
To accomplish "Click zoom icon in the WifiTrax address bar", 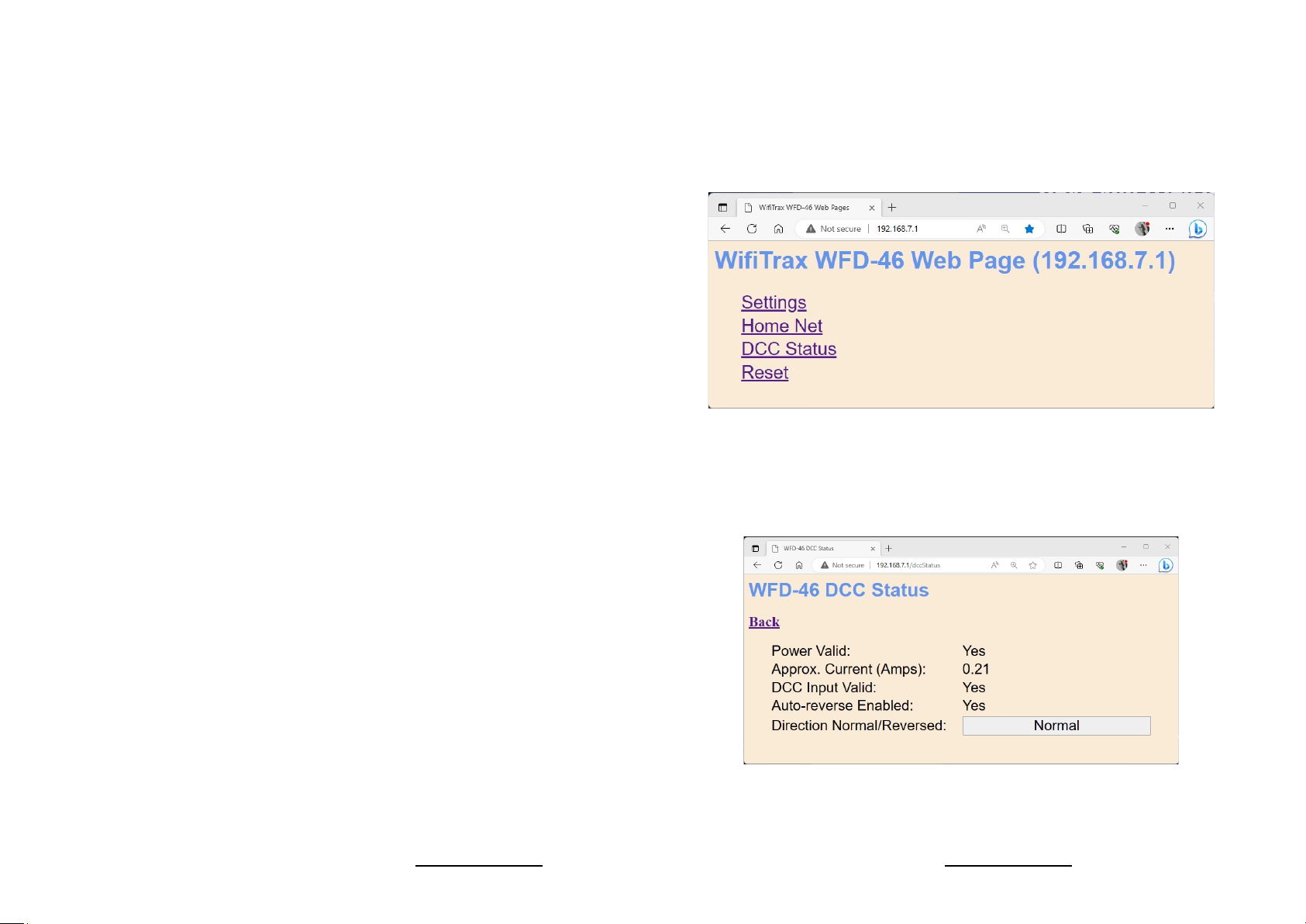I will (x=1005, y=229).
